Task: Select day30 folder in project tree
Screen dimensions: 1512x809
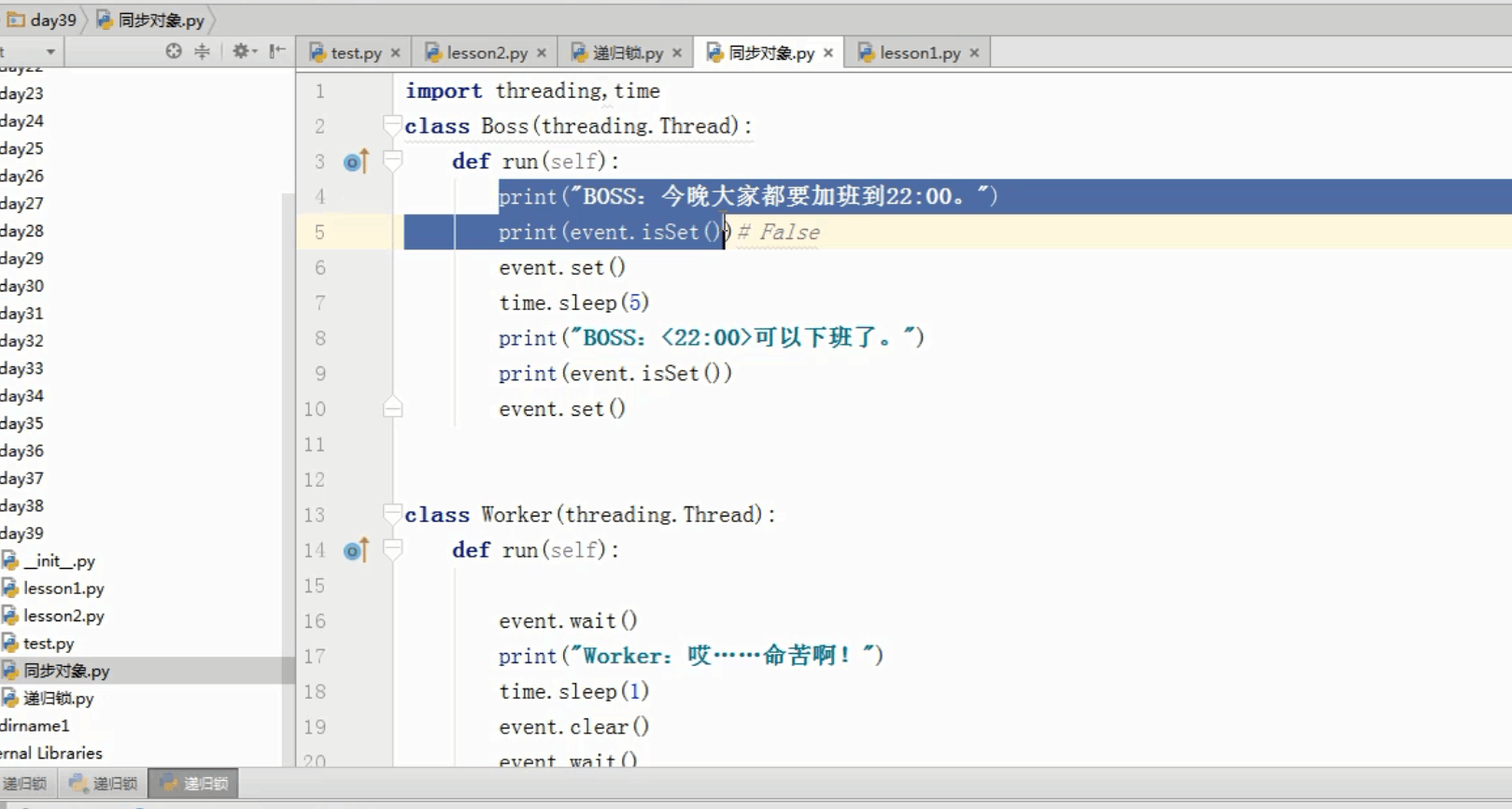Action: [22, 286]
